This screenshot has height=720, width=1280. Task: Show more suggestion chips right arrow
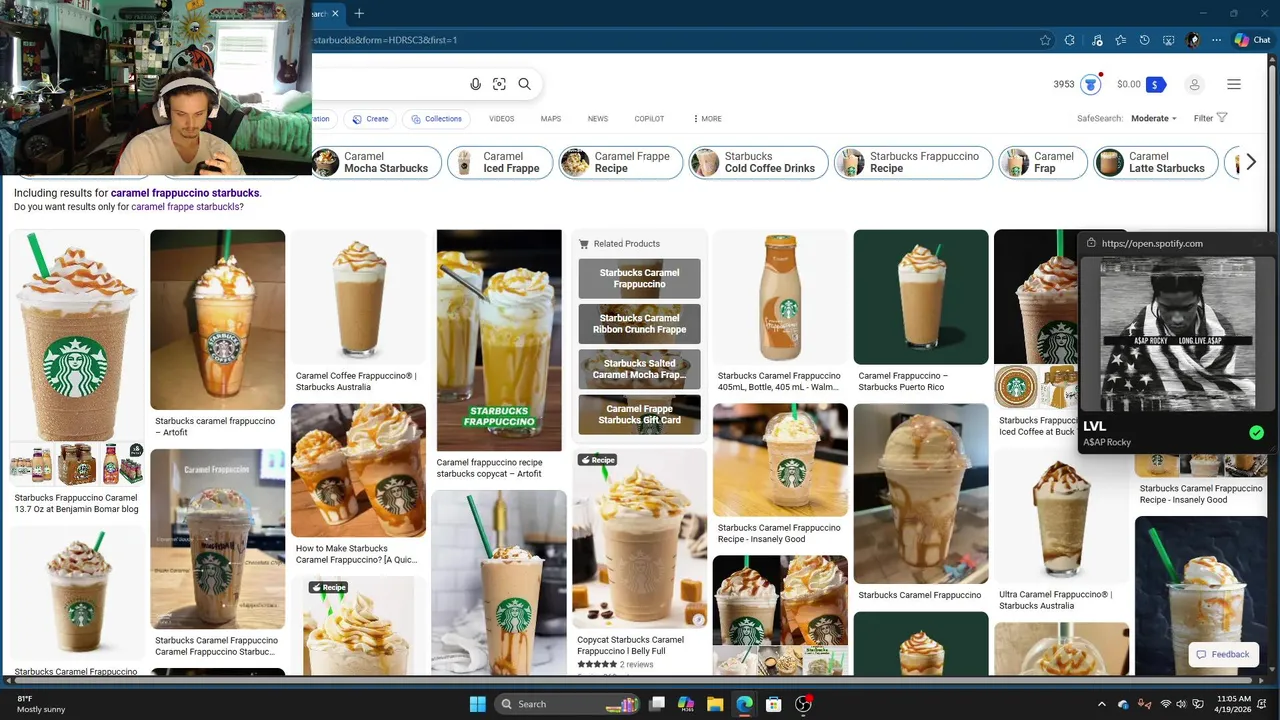pos(1250,162)
